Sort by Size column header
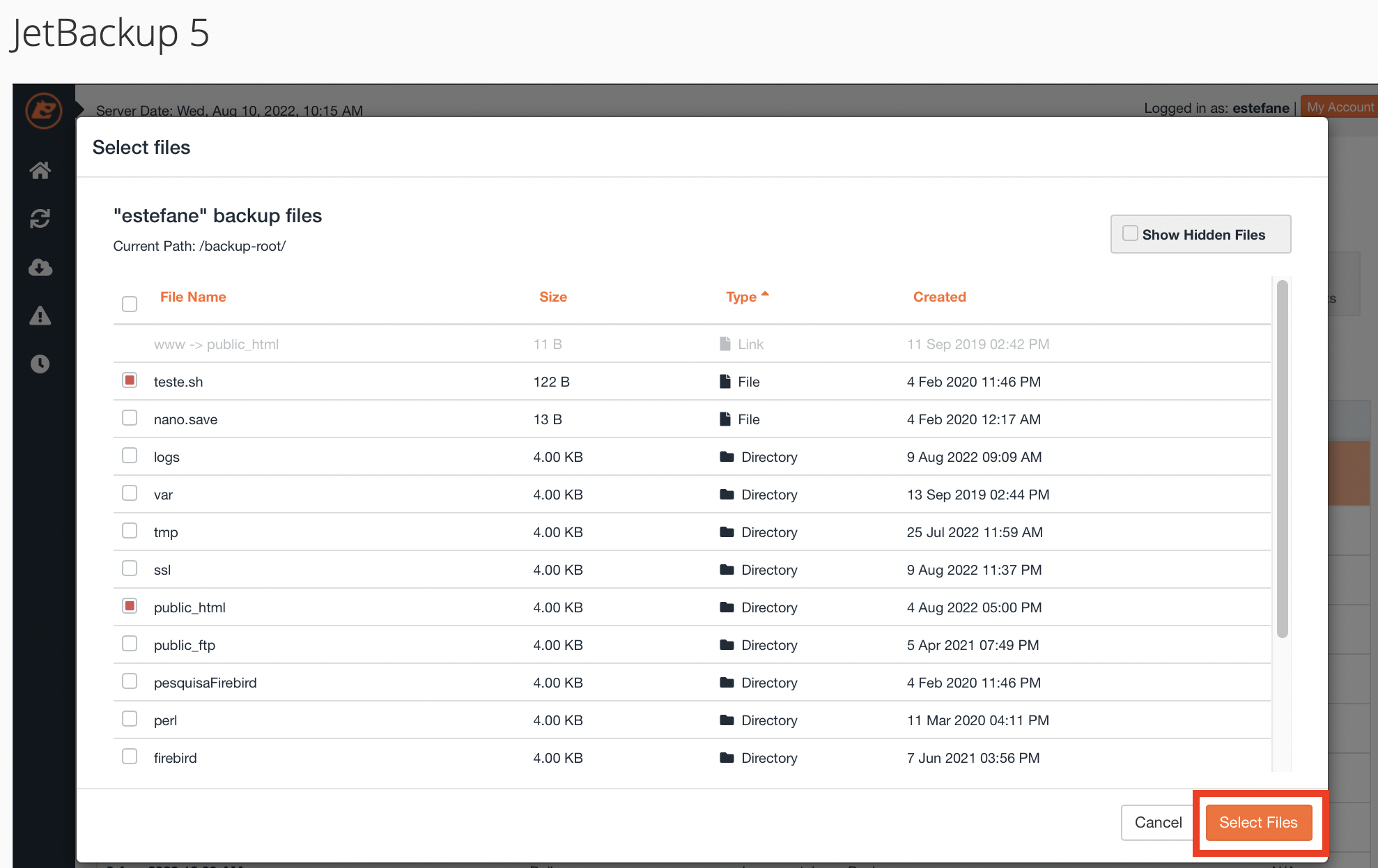 coord(553,297)
